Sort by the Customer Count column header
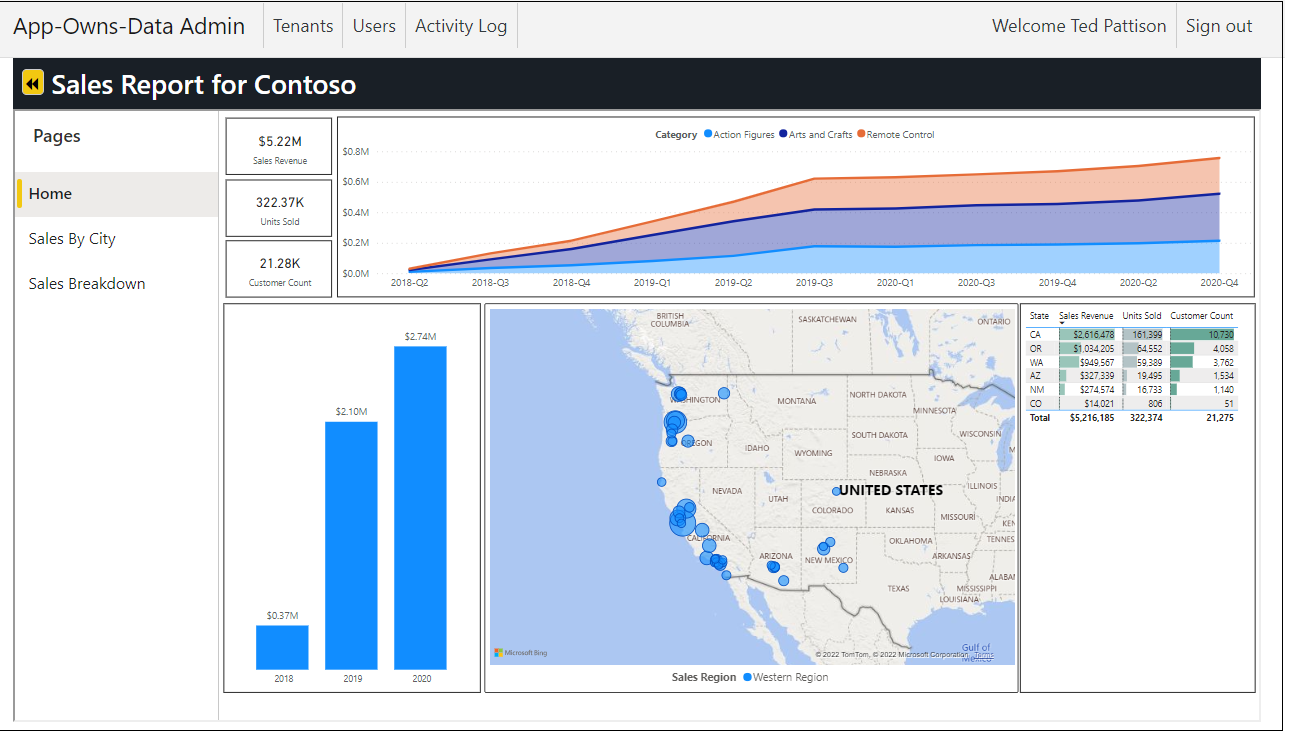 pos(1202,316)
